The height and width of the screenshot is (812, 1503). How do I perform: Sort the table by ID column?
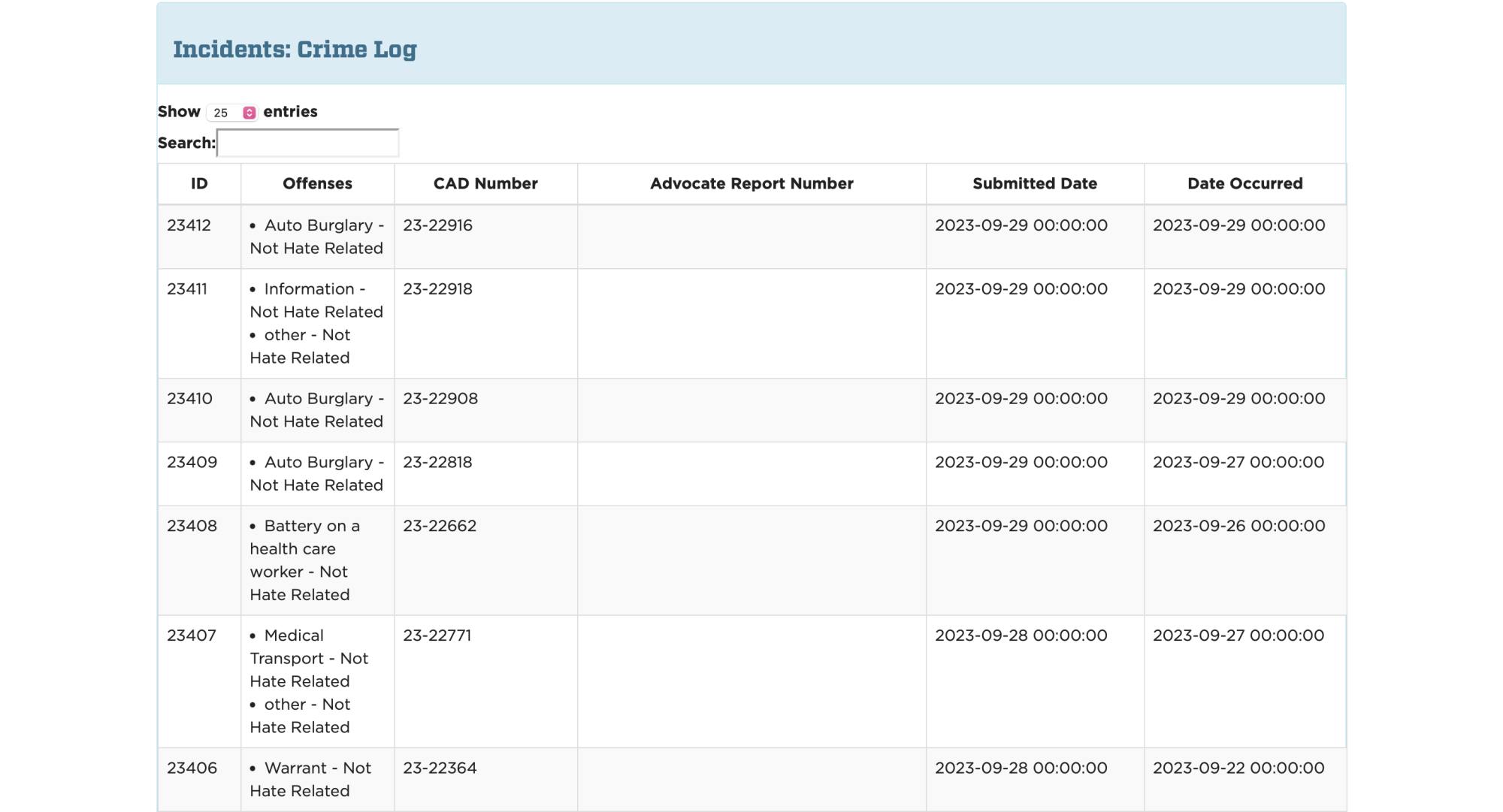point(198,183)
